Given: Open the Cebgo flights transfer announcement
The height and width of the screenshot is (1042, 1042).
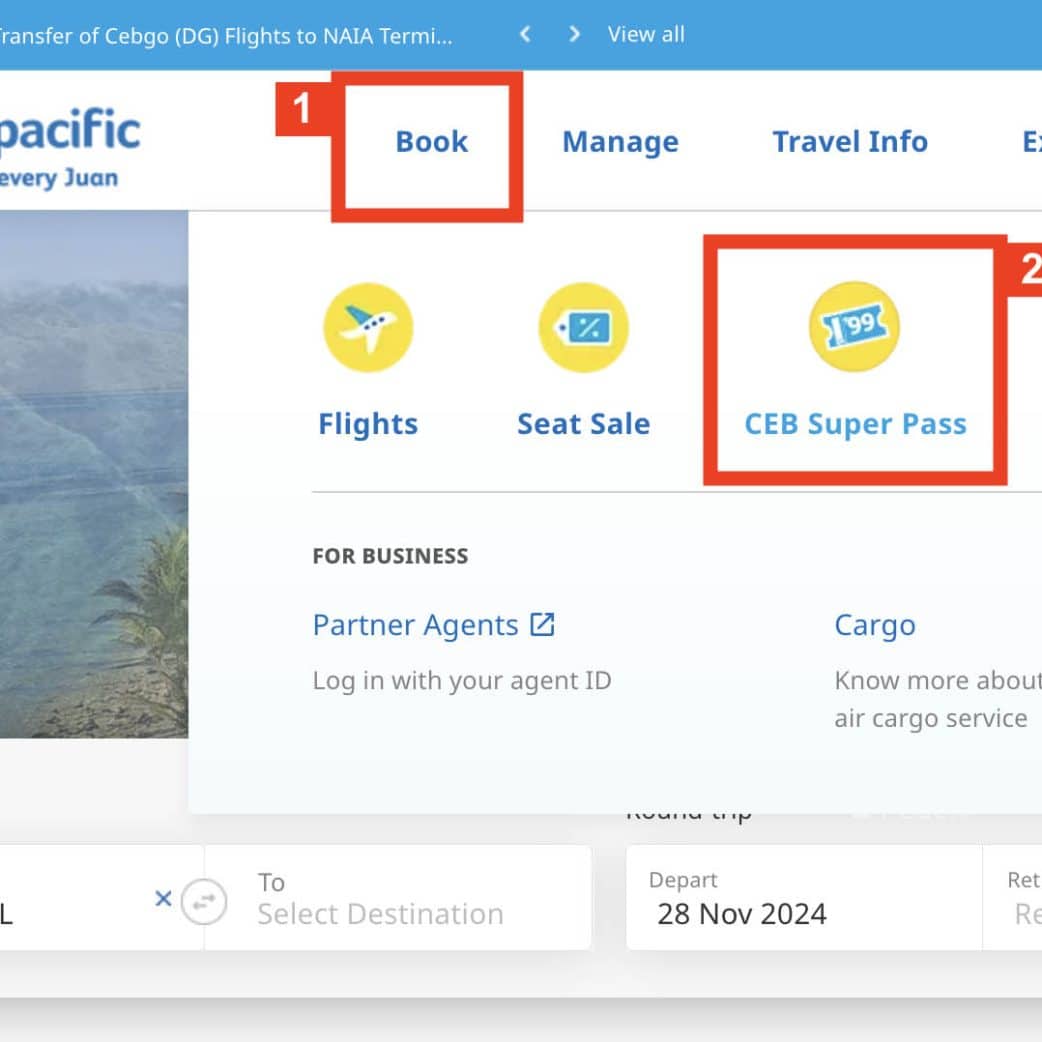Looking at the screenshot, I should pyautogui.click(x=225, y=36).
